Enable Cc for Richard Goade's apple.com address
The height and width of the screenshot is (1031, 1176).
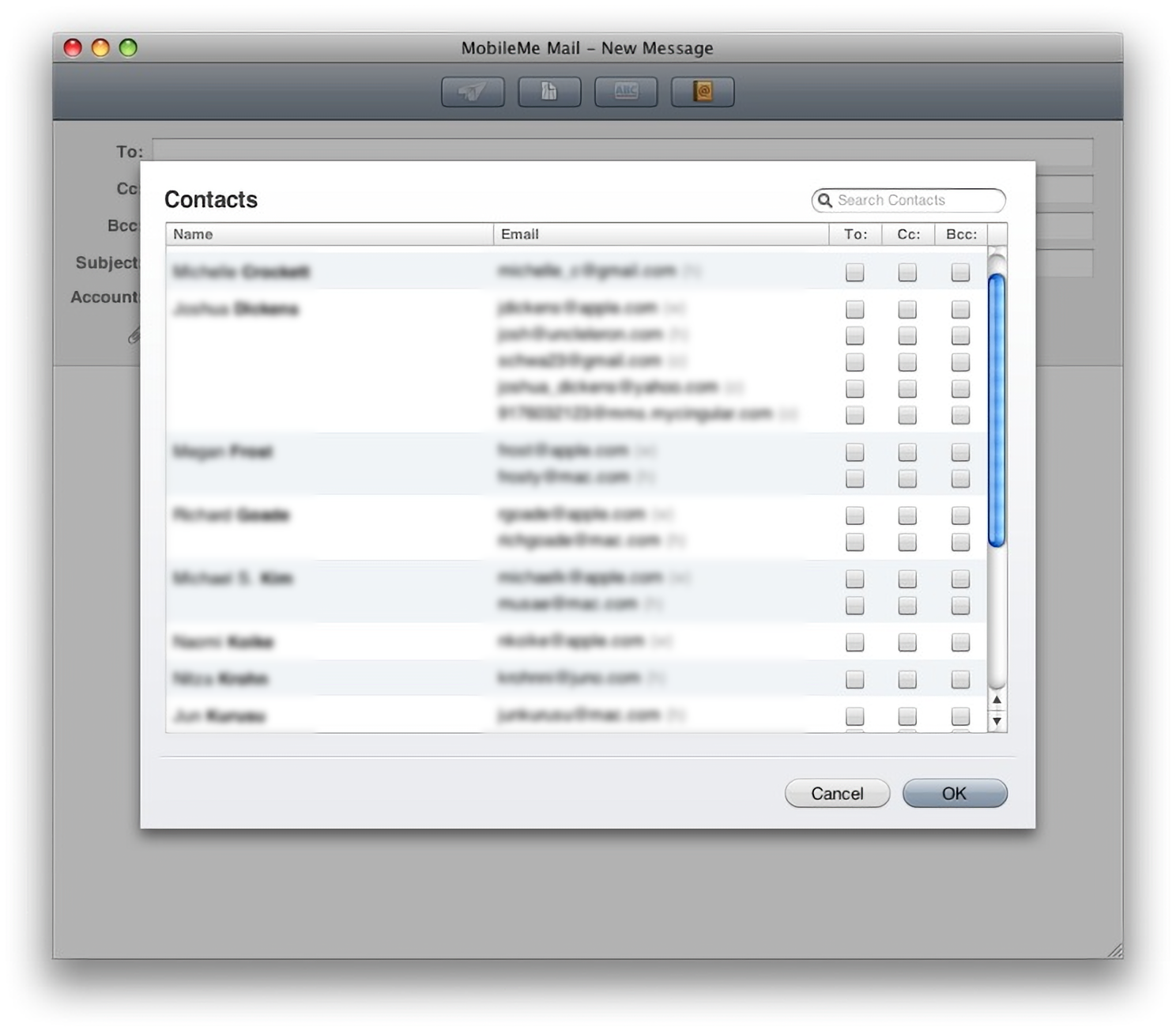tap(906, 514)
